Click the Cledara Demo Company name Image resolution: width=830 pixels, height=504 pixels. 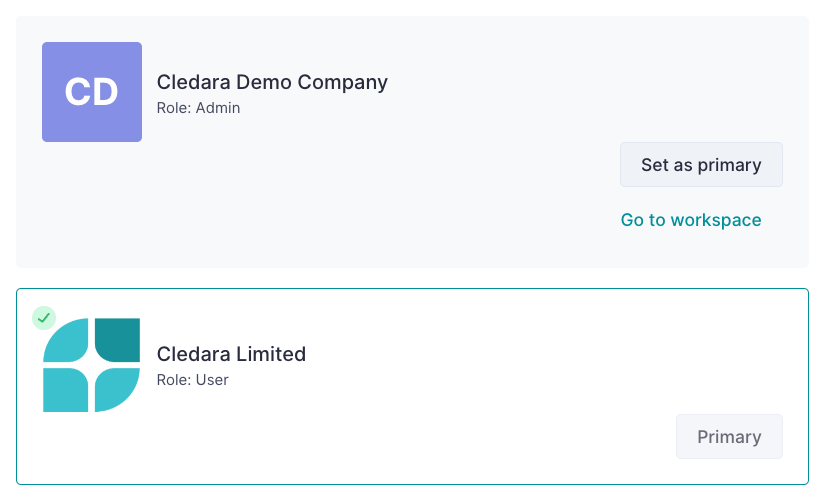(x=272, y=82)
